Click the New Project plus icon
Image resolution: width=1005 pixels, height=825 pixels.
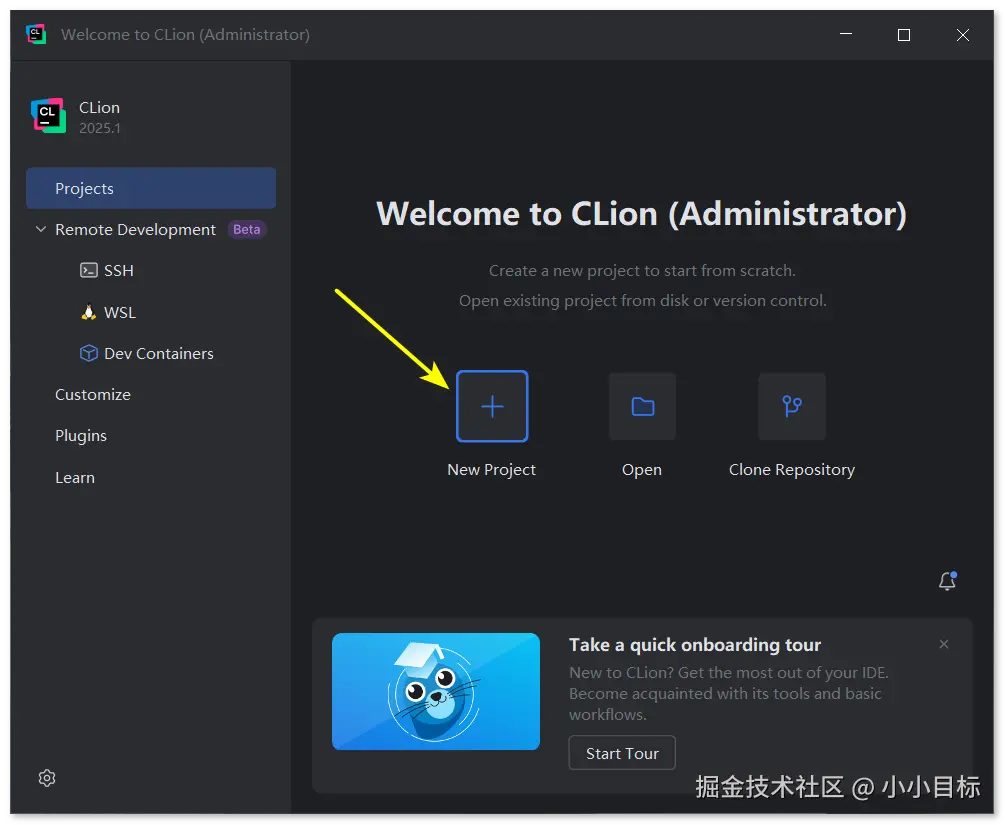tap(492, 406)
